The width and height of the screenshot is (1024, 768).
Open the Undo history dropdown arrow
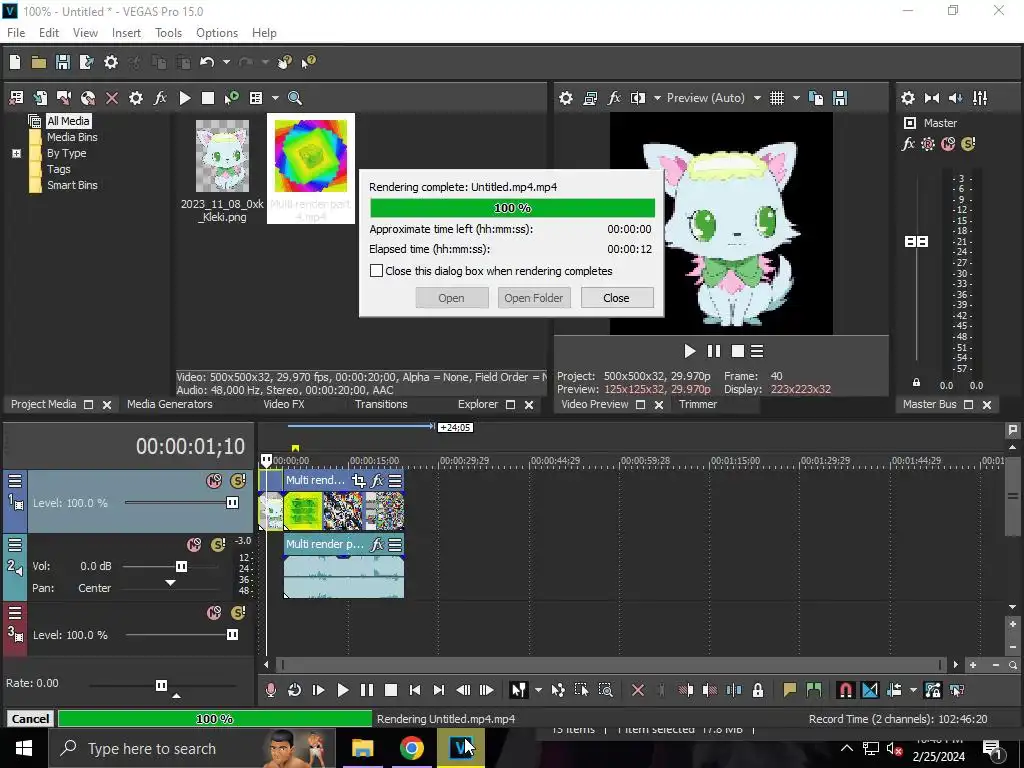(226, 62)
